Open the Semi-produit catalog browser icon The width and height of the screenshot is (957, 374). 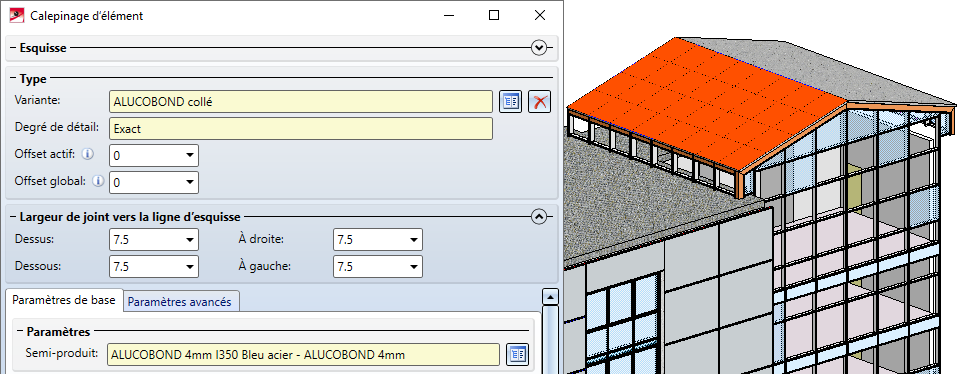click(518, 354)
